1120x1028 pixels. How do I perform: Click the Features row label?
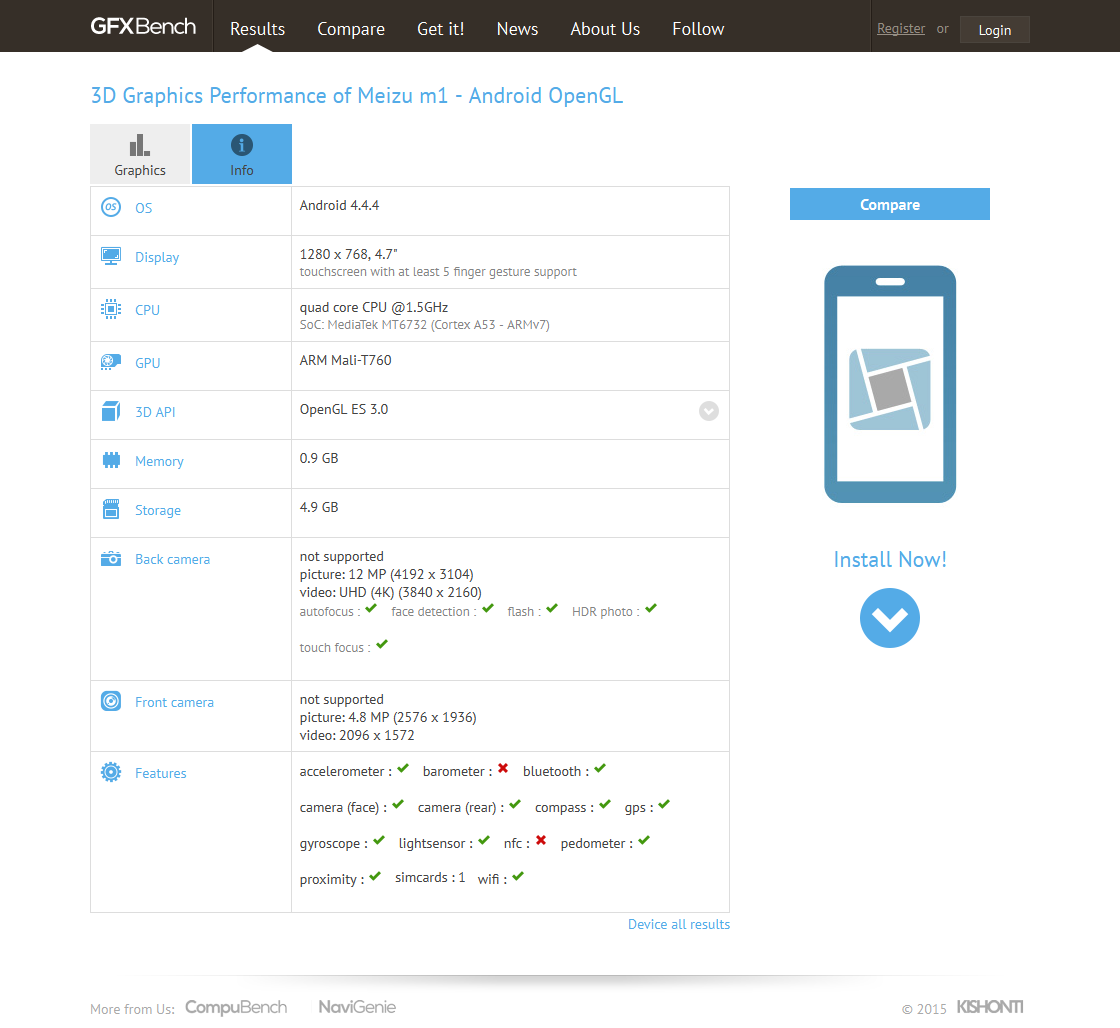161,773
